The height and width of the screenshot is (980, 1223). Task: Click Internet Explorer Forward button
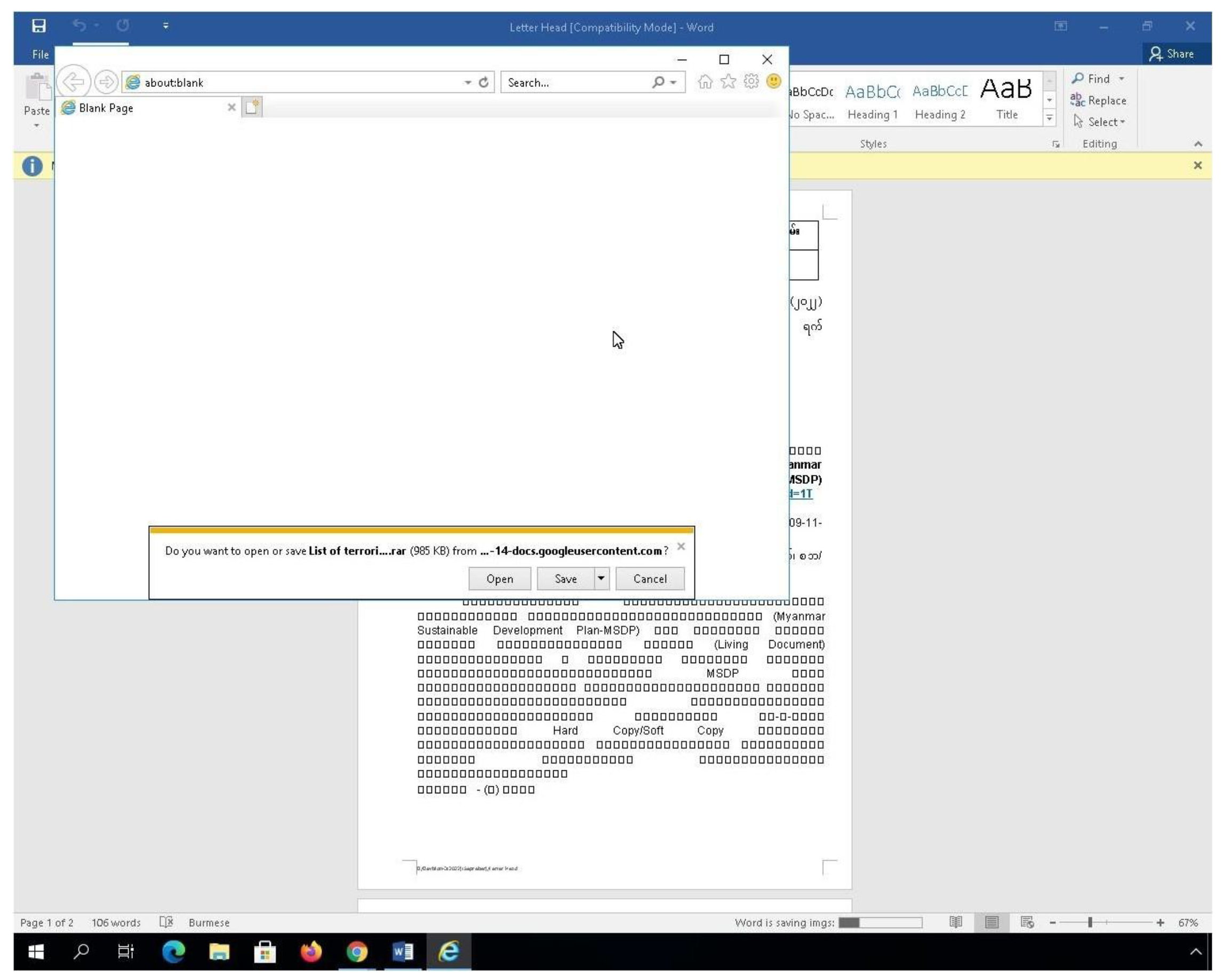pos(106,82)
